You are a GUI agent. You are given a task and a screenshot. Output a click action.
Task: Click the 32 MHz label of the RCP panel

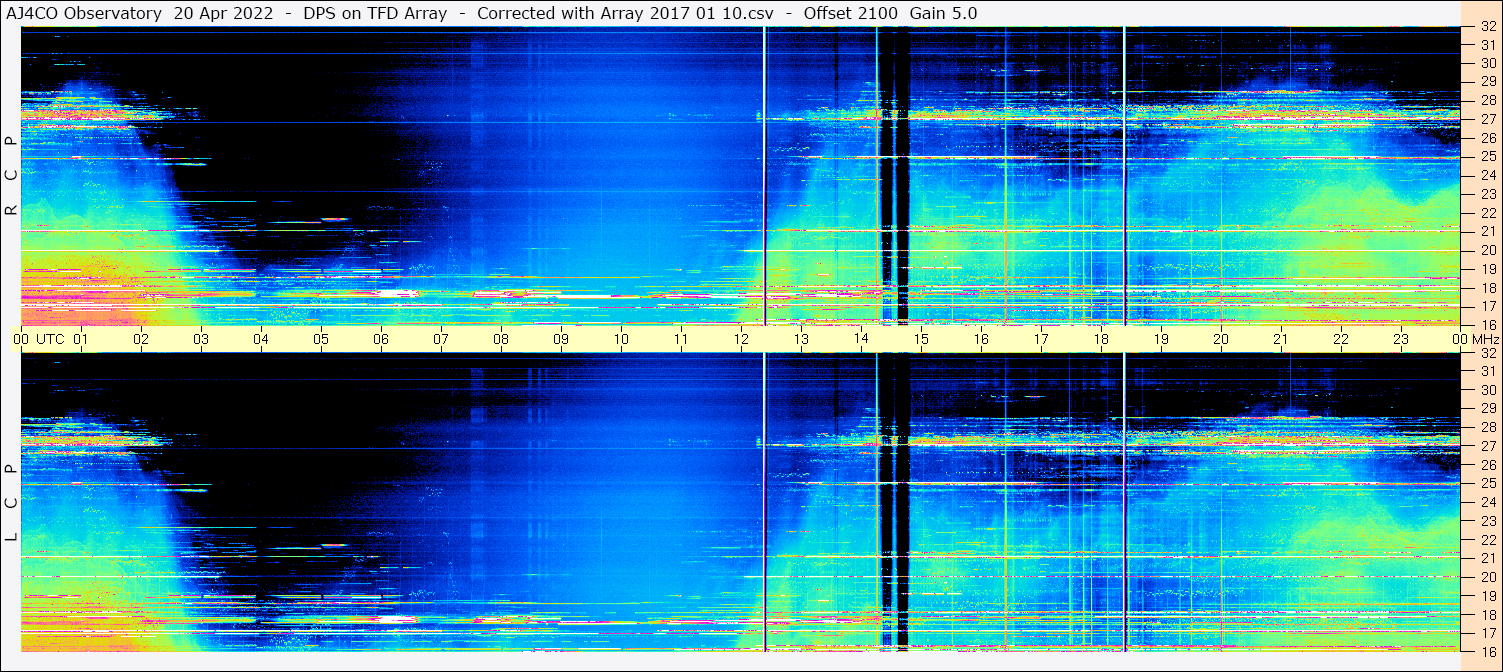click(1488, 27)
